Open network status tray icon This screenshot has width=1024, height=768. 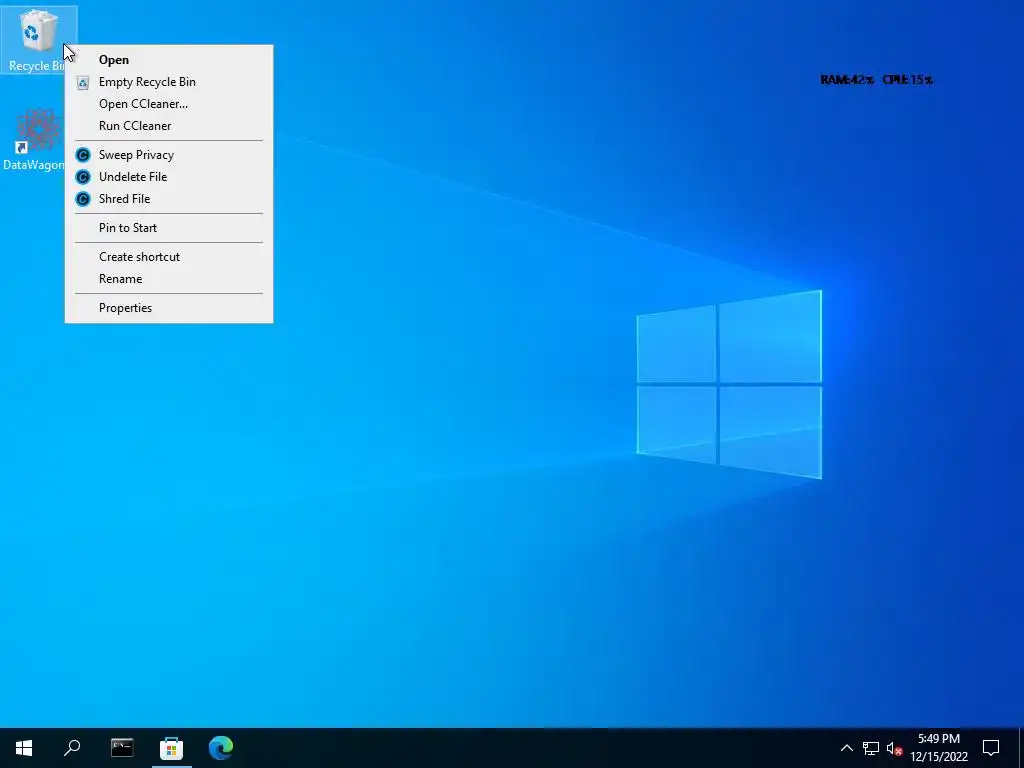[871, 748]
